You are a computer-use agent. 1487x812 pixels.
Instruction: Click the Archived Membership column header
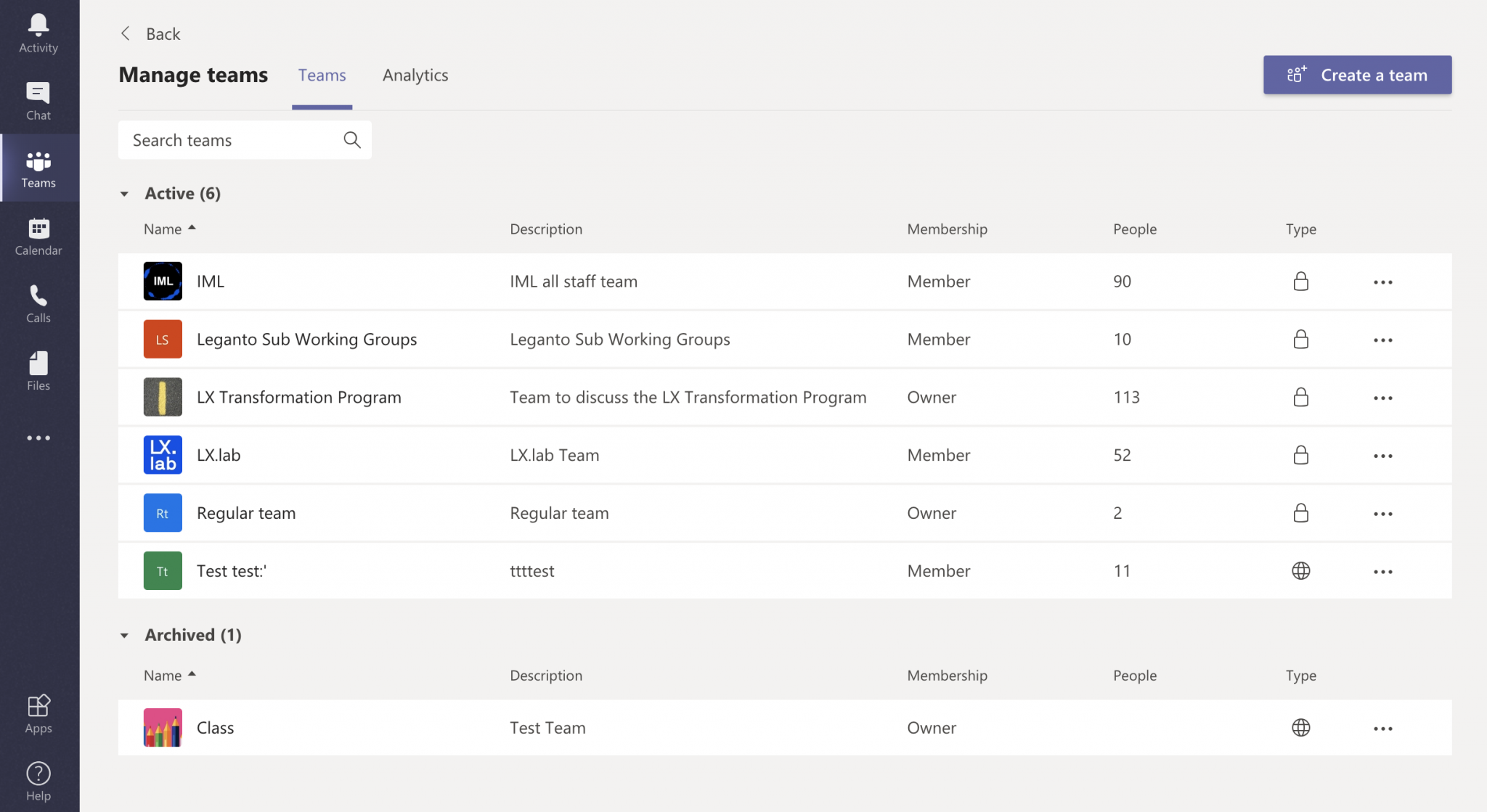point(947,676)
